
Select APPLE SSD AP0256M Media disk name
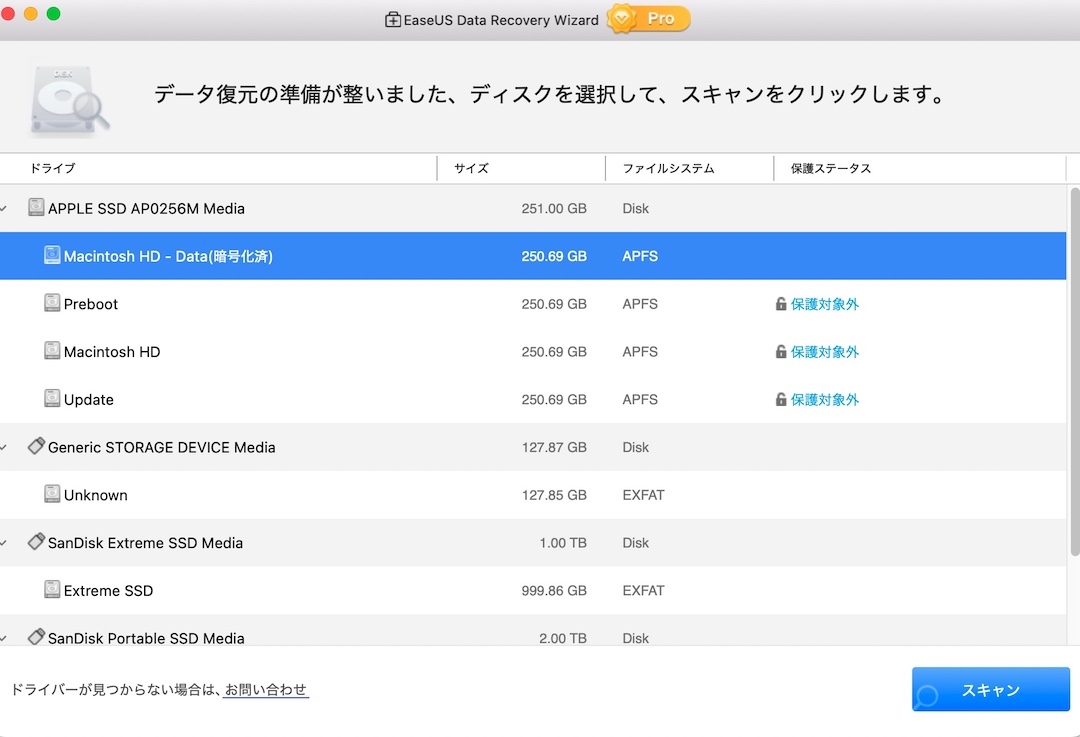[x=146, y=209]
